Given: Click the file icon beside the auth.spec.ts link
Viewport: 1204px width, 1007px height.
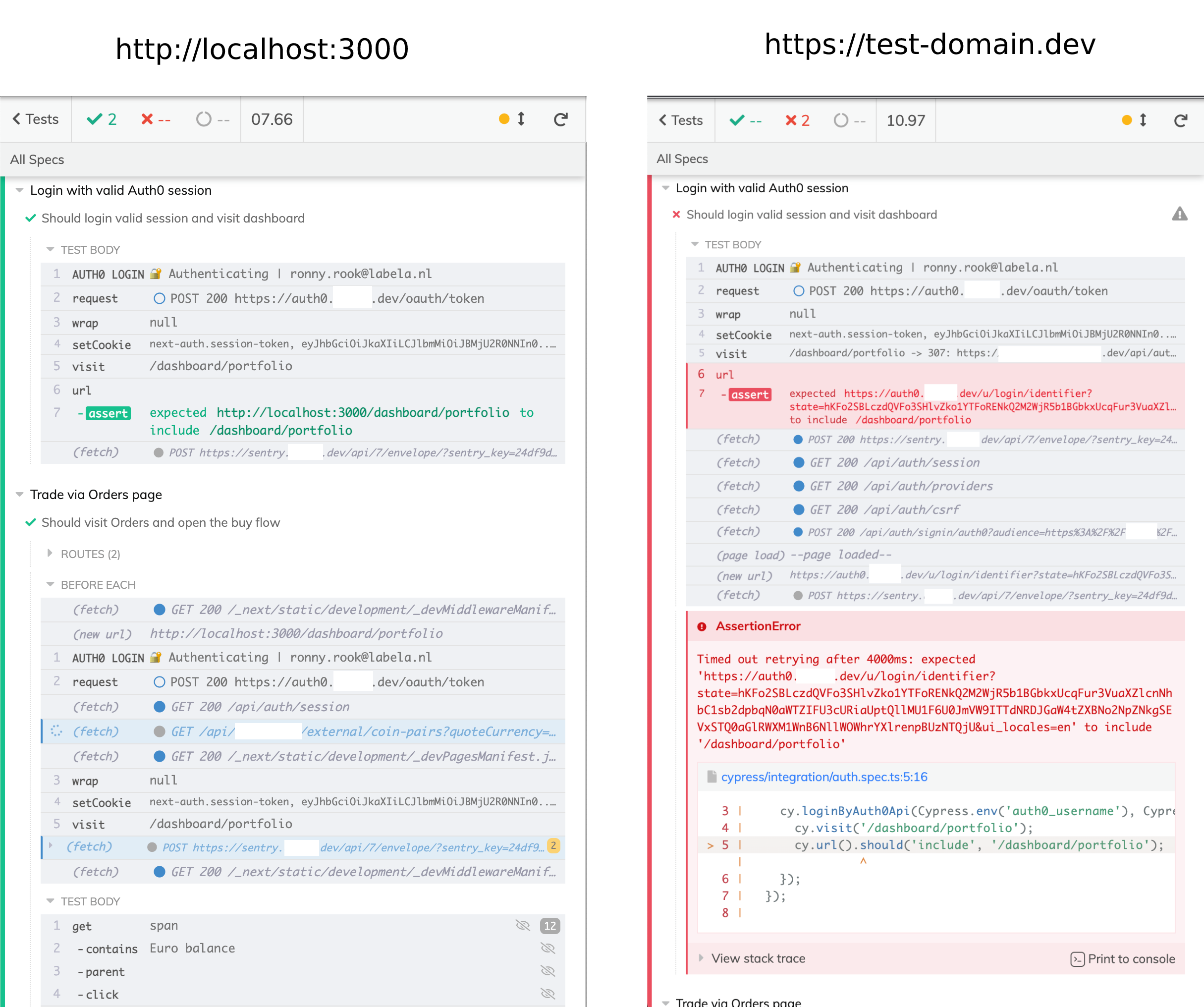Looking at the screenshot, I should point(711,777).
